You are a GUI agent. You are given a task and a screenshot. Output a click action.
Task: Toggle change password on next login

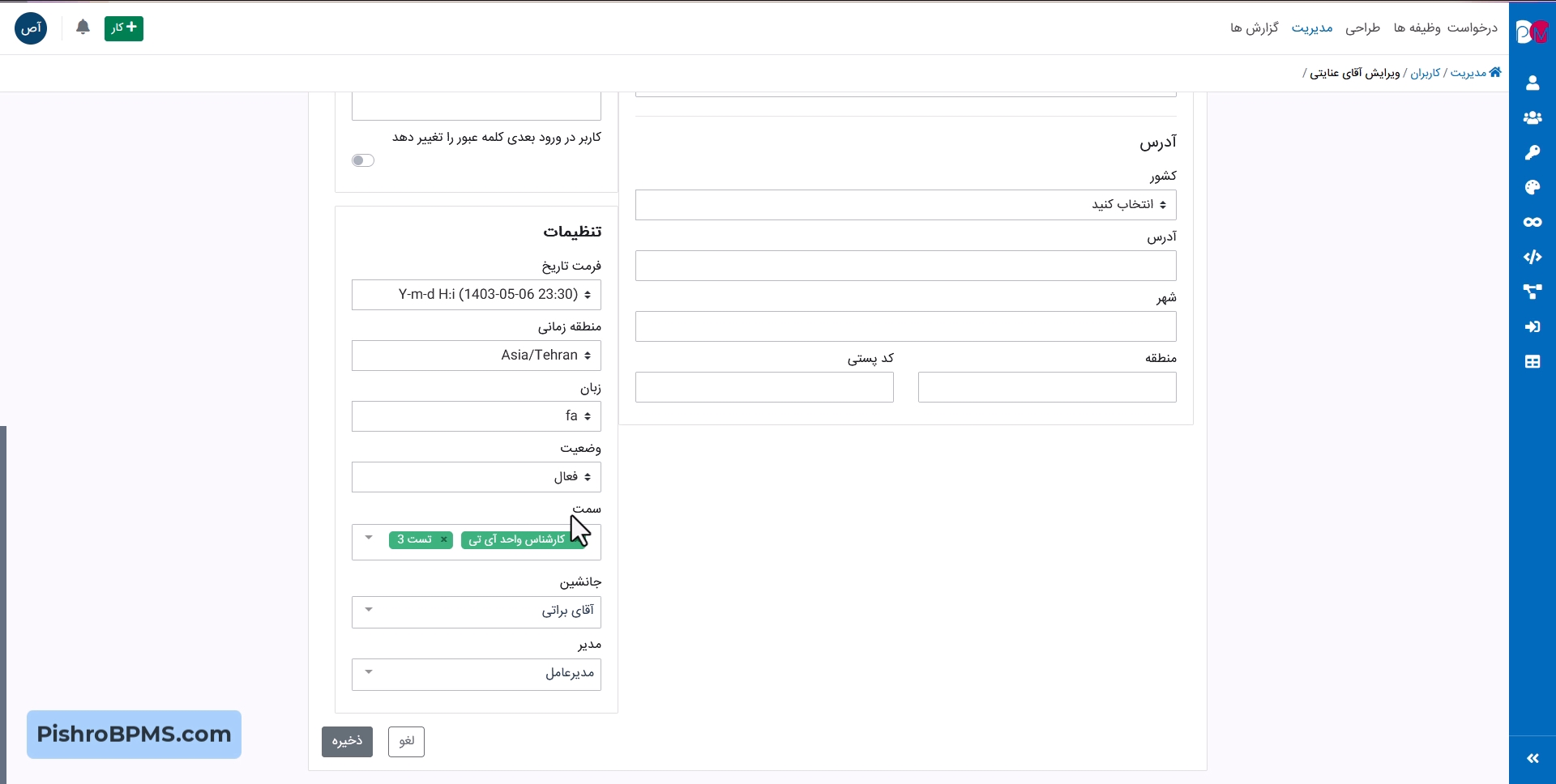click(363, 160)
